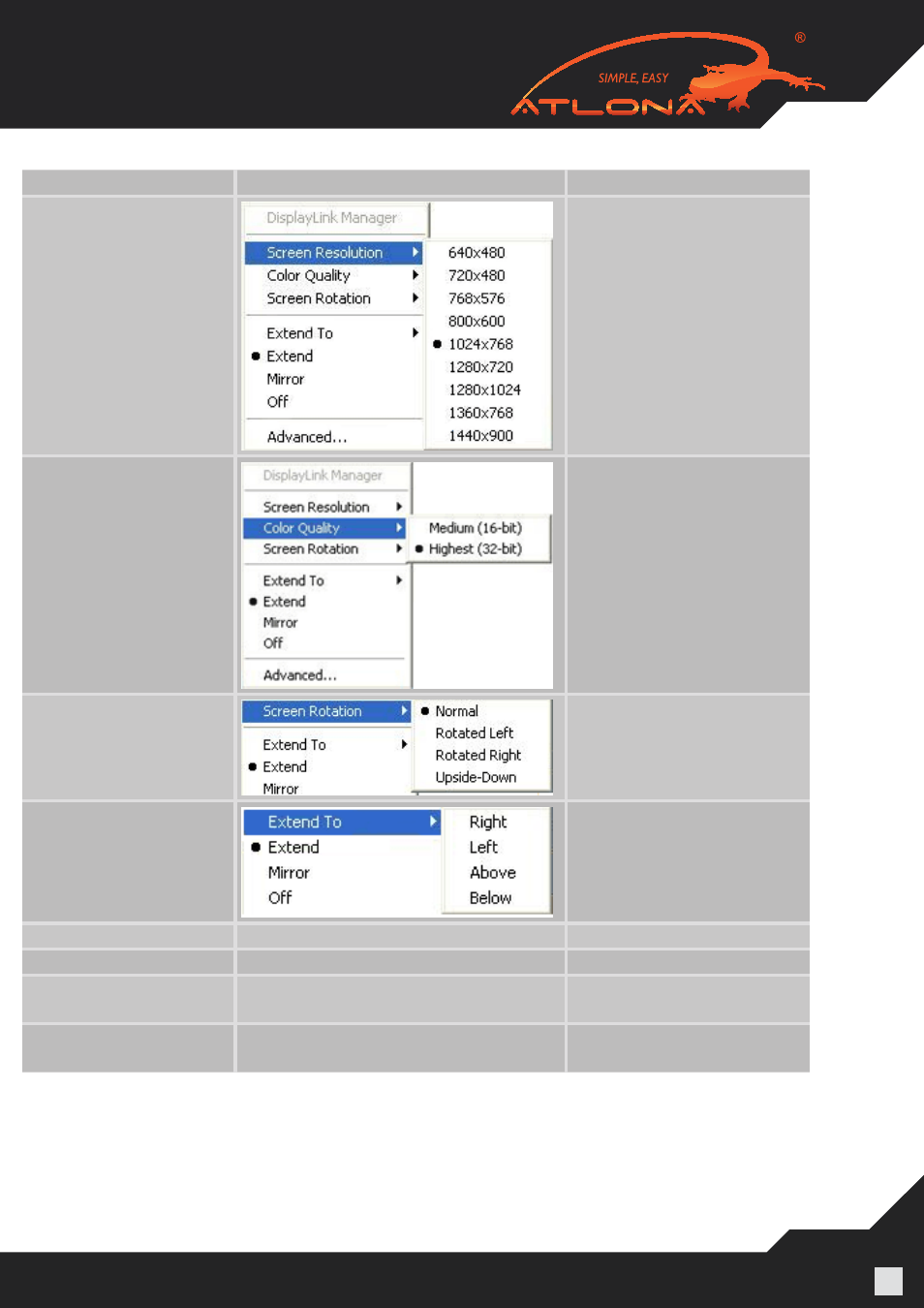This screenshot has width=924, height=1308.
Task: Select Medium (16-bit) color quality
Action: click(x=476, y=528)
